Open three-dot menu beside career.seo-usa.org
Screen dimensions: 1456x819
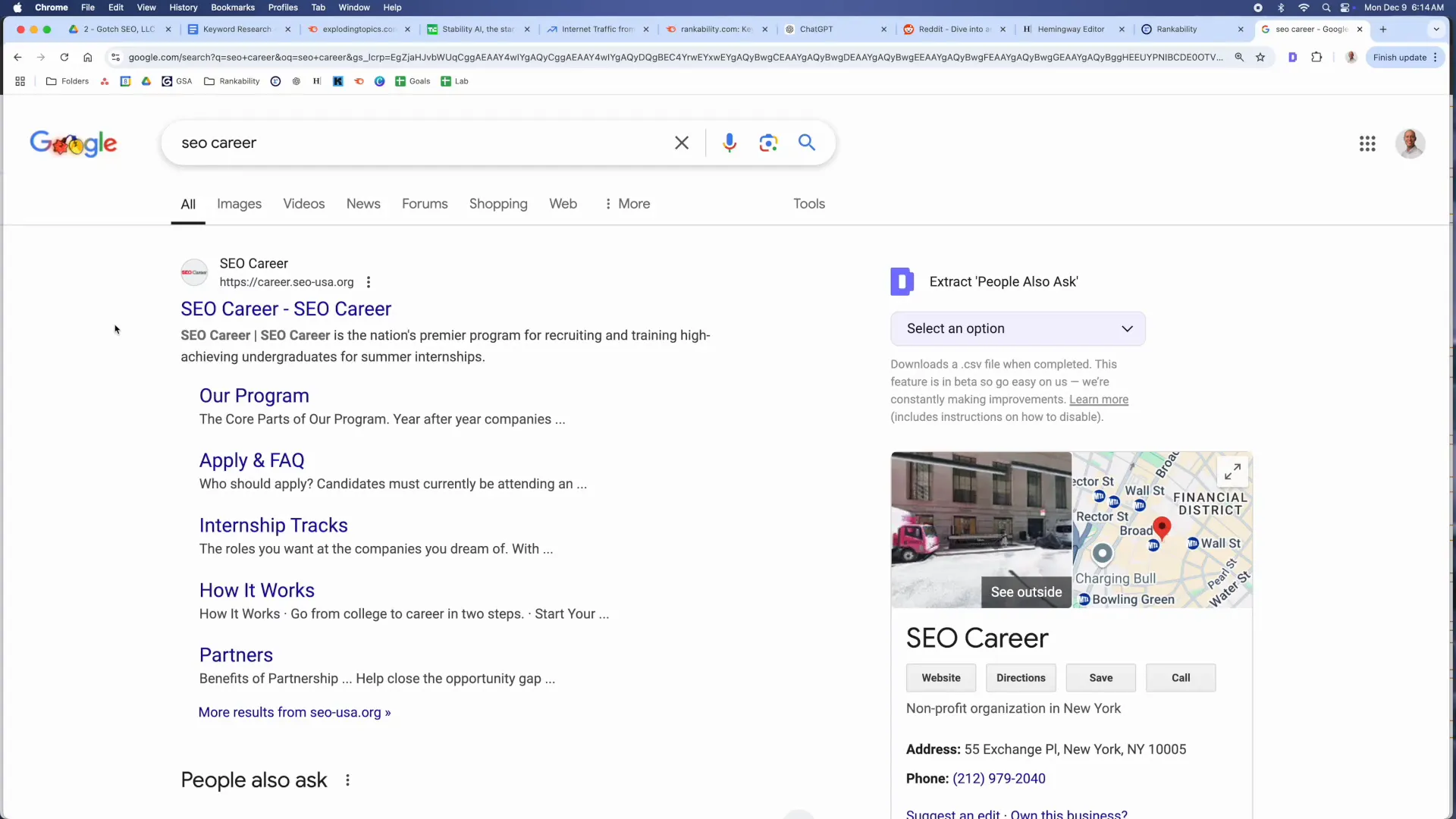tap(369, 282)
